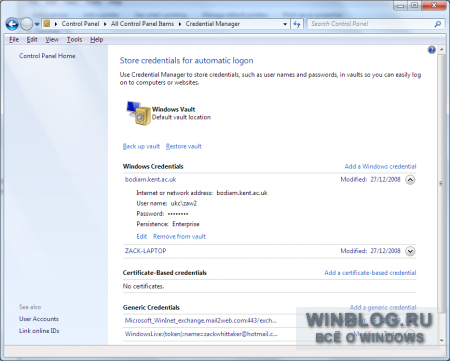Click the Restore vault link
This screenshot has width=450, height=361.
tap(184, 146)
